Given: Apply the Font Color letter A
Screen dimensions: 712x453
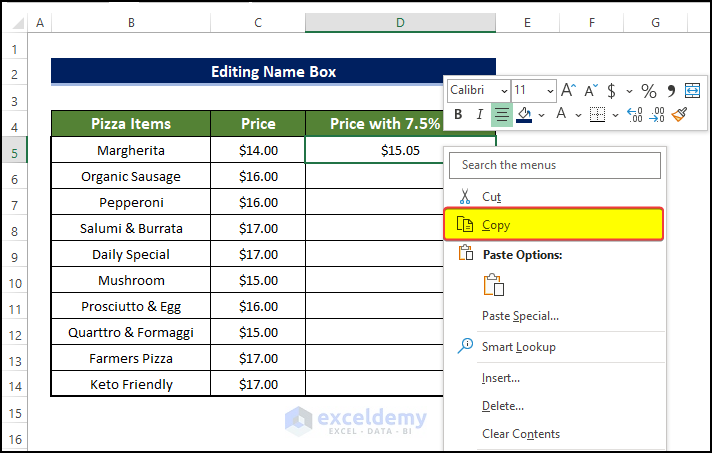Looking at the screenshot, I should coord(561,113).
